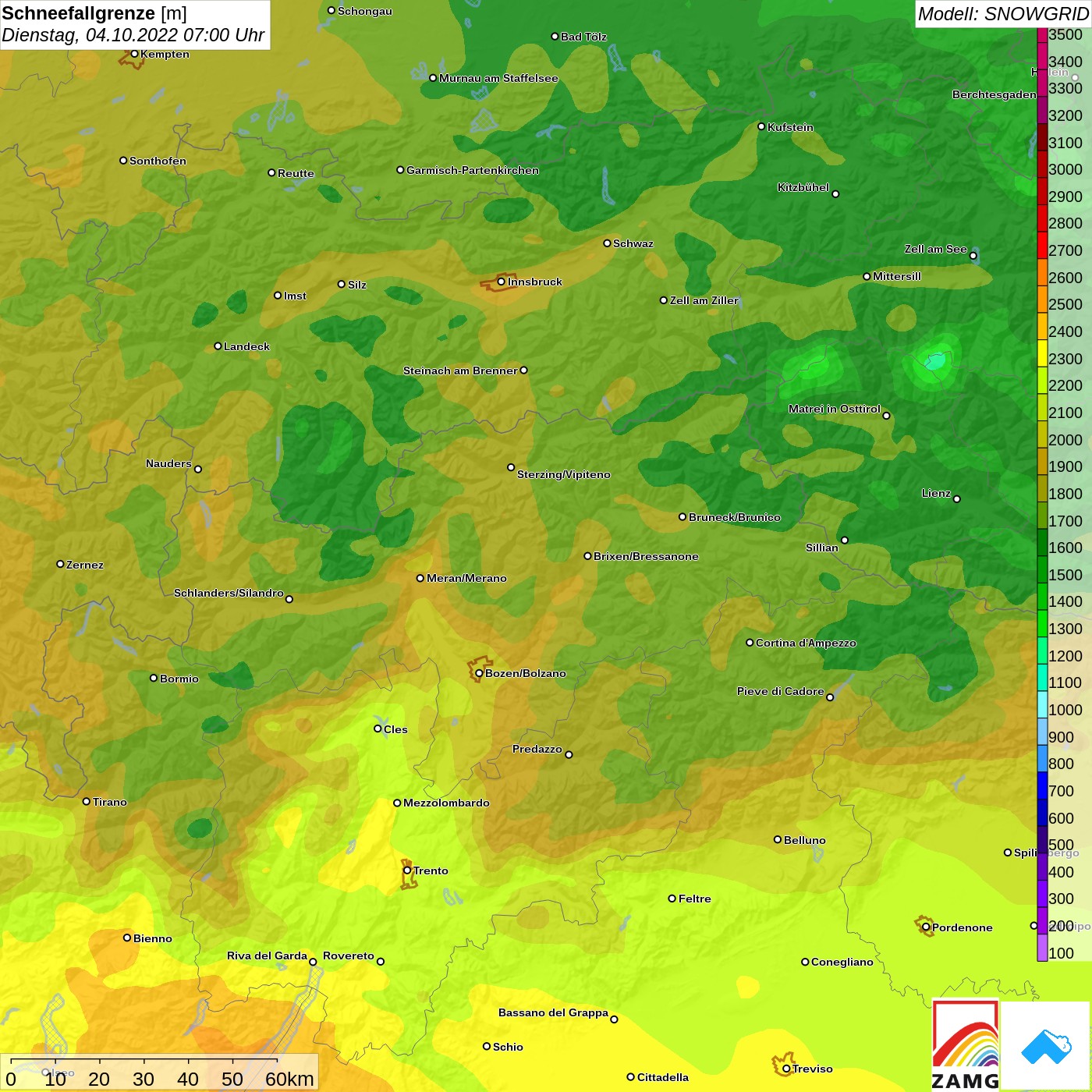
Task: Click the 'Schongau' label
Action: click(365, 11)
